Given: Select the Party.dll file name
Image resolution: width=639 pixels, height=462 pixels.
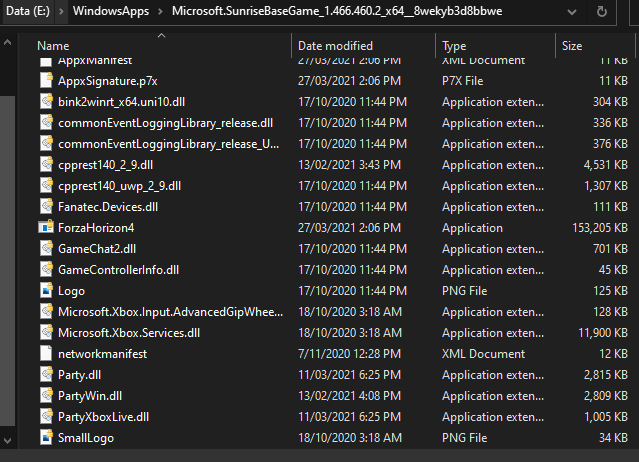Looking at the screenshot, I should pos(79,375).
